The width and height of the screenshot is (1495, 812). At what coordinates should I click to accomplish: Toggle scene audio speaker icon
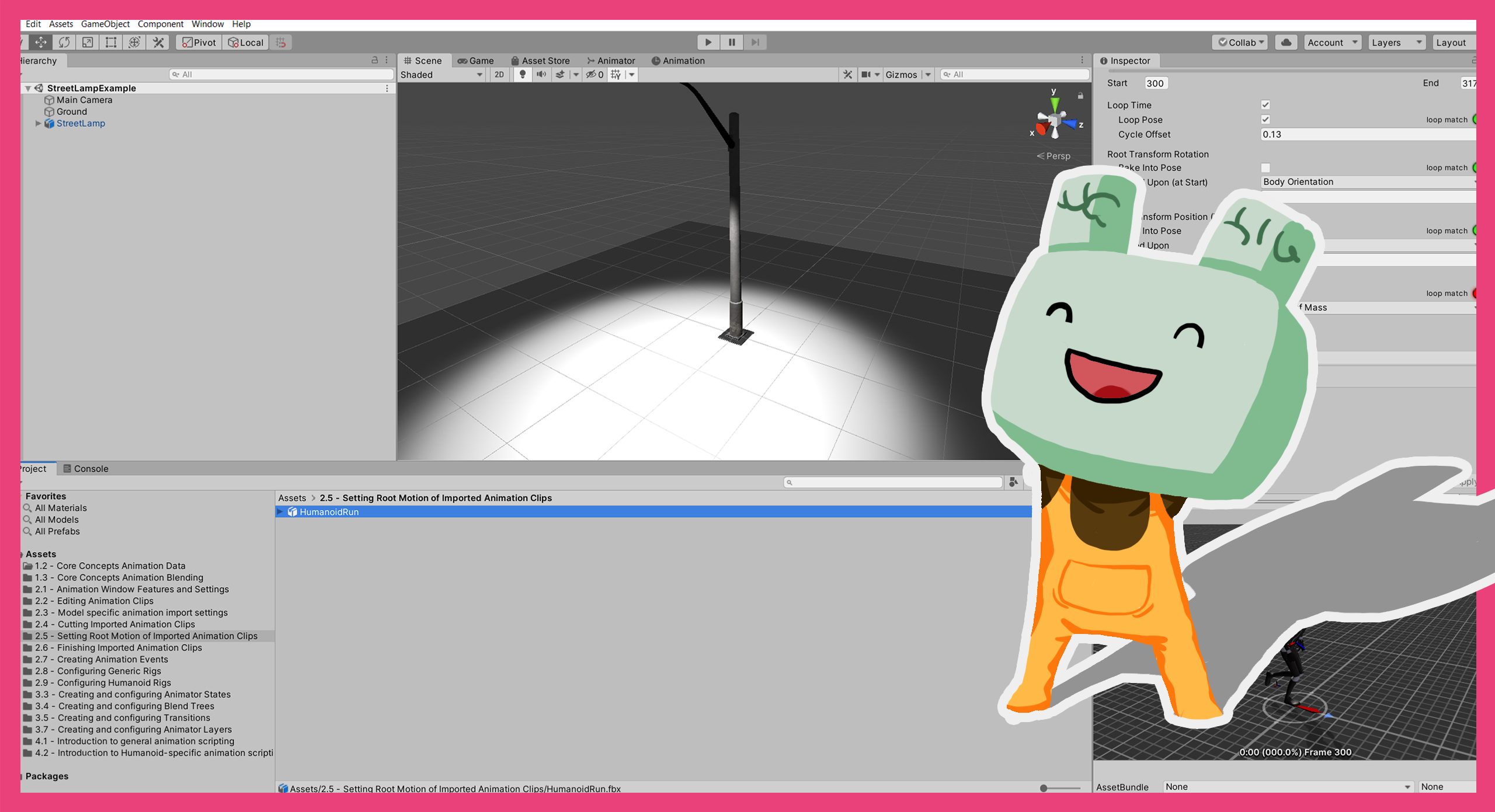point(541,74)
